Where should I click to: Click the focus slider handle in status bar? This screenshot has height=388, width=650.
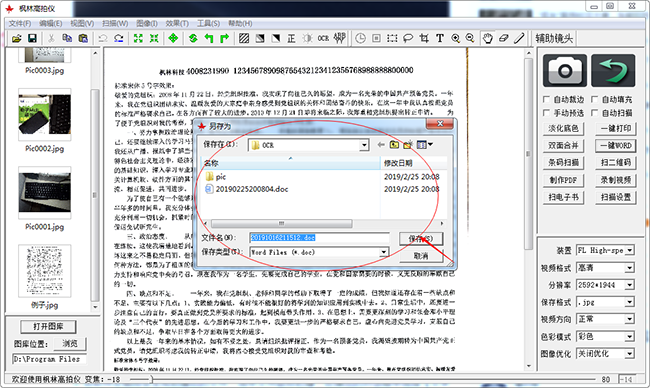click(151, 379)
